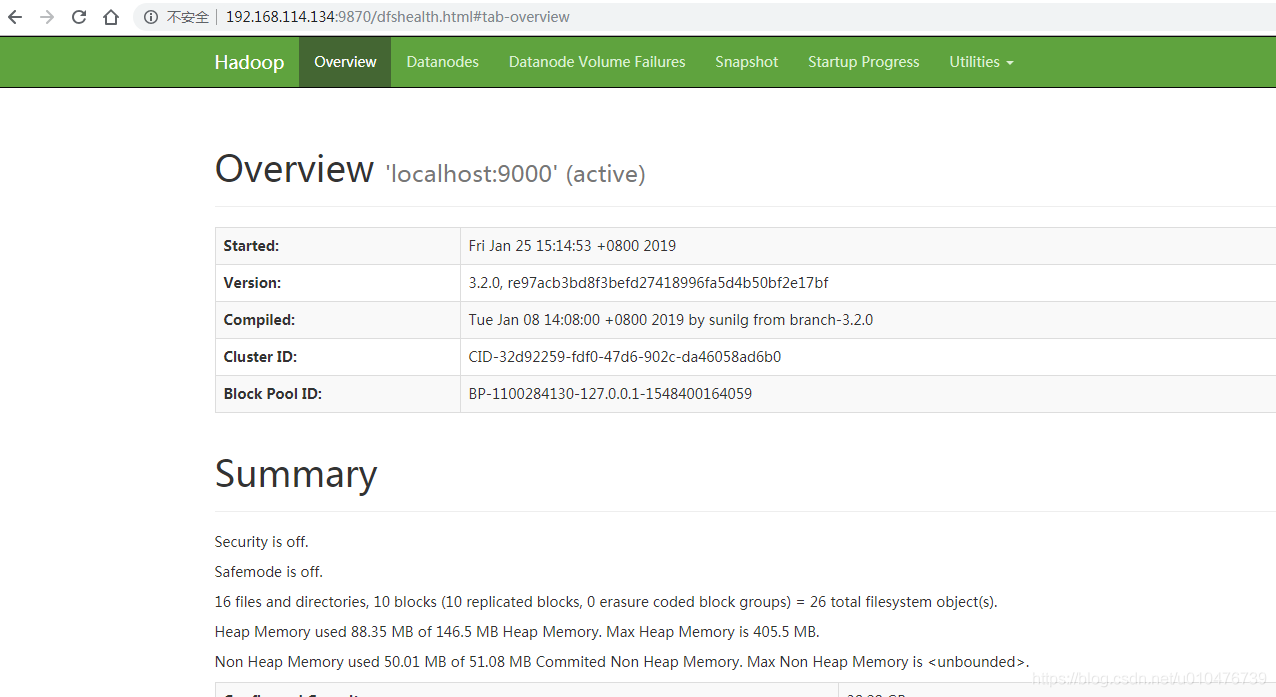Select the Heap Memory used 88.35 MB line
The width and height of the screenshot is (1276, 697).
coord(517,632)
